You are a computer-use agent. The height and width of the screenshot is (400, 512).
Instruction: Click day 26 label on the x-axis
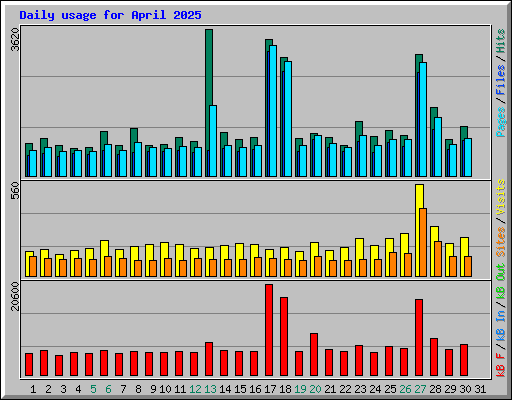(405, 389)
